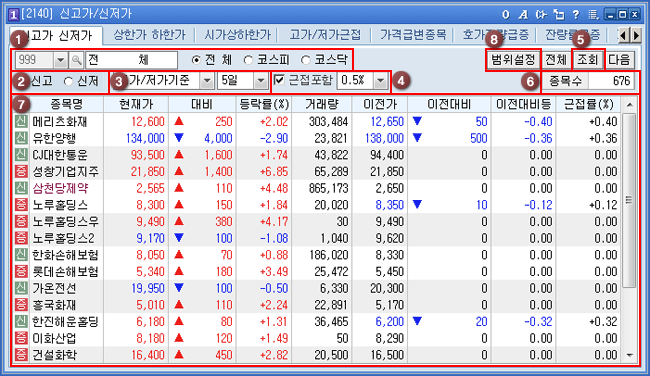Image resolution: width=650 pixels, height=376 pixels.
Task: Click the font size A icon
Action: coord(523,15)
